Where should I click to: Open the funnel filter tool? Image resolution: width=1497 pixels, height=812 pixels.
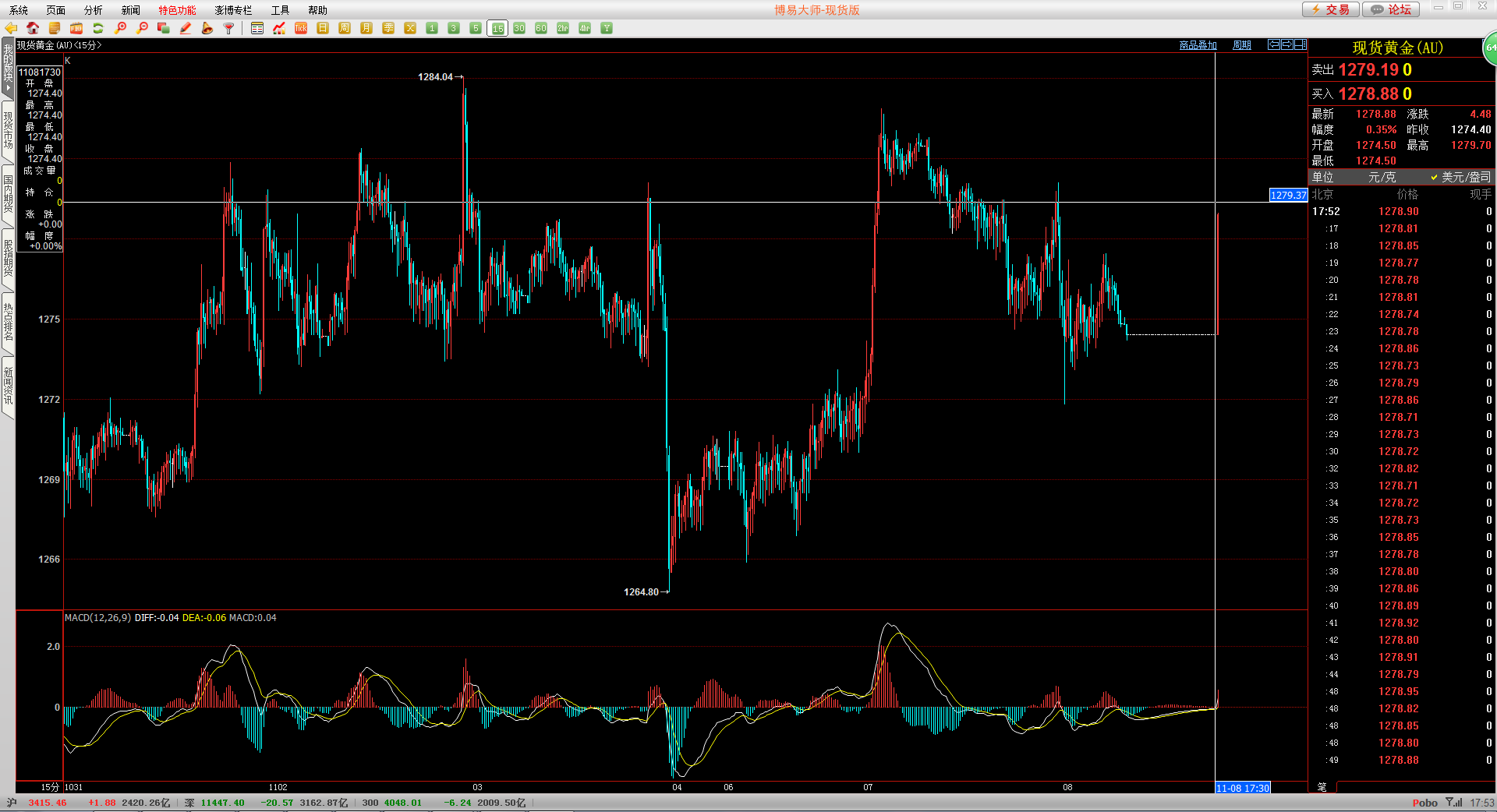pos(229,28)
